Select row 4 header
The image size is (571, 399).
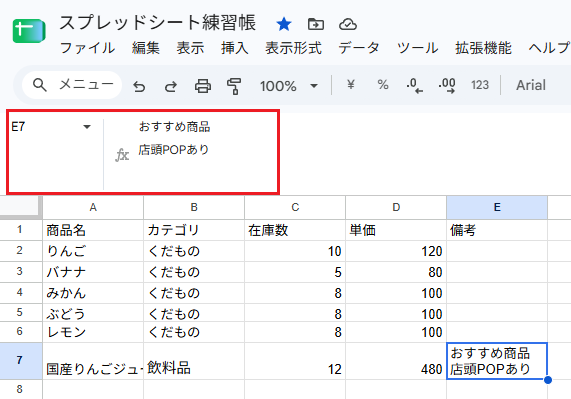[21, 293]
